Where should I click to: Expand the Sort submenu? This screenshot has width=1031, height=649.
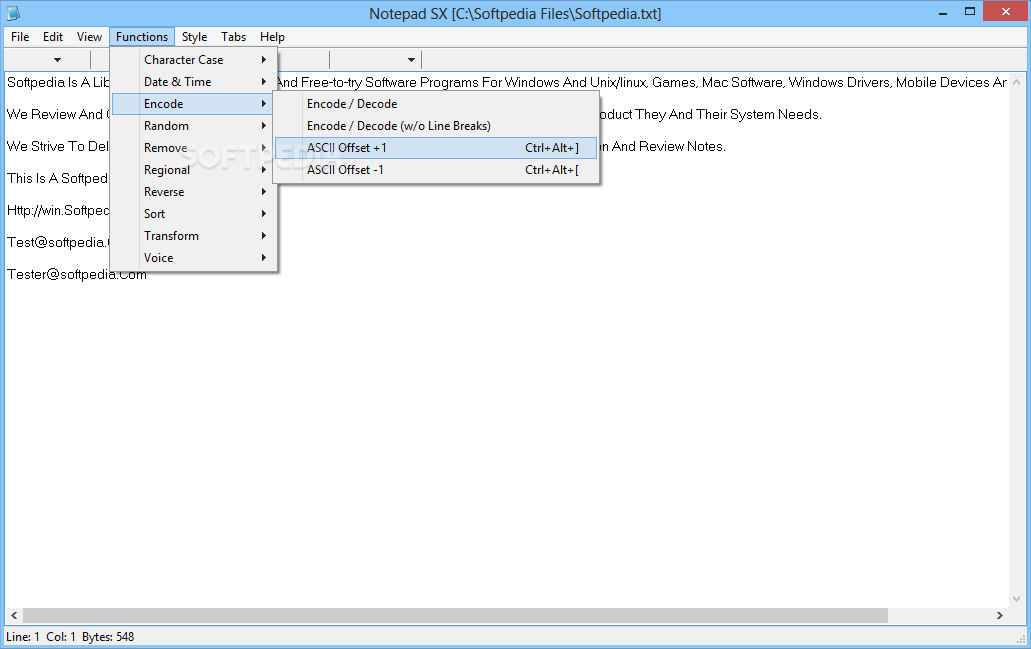pos(194,214)
